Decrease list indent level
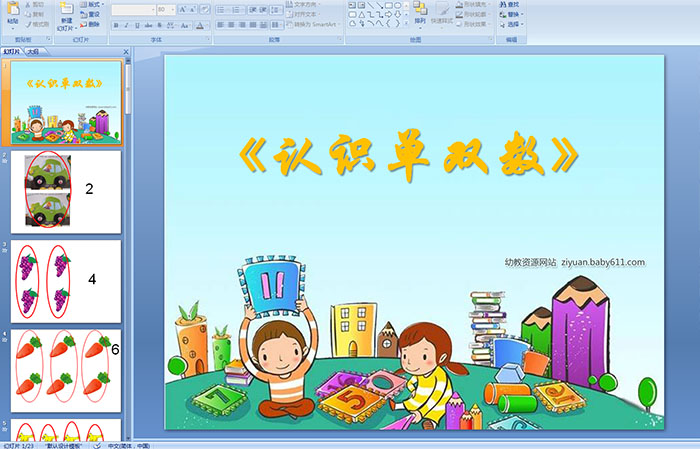The image size is (700, 449). coord(253,9)
